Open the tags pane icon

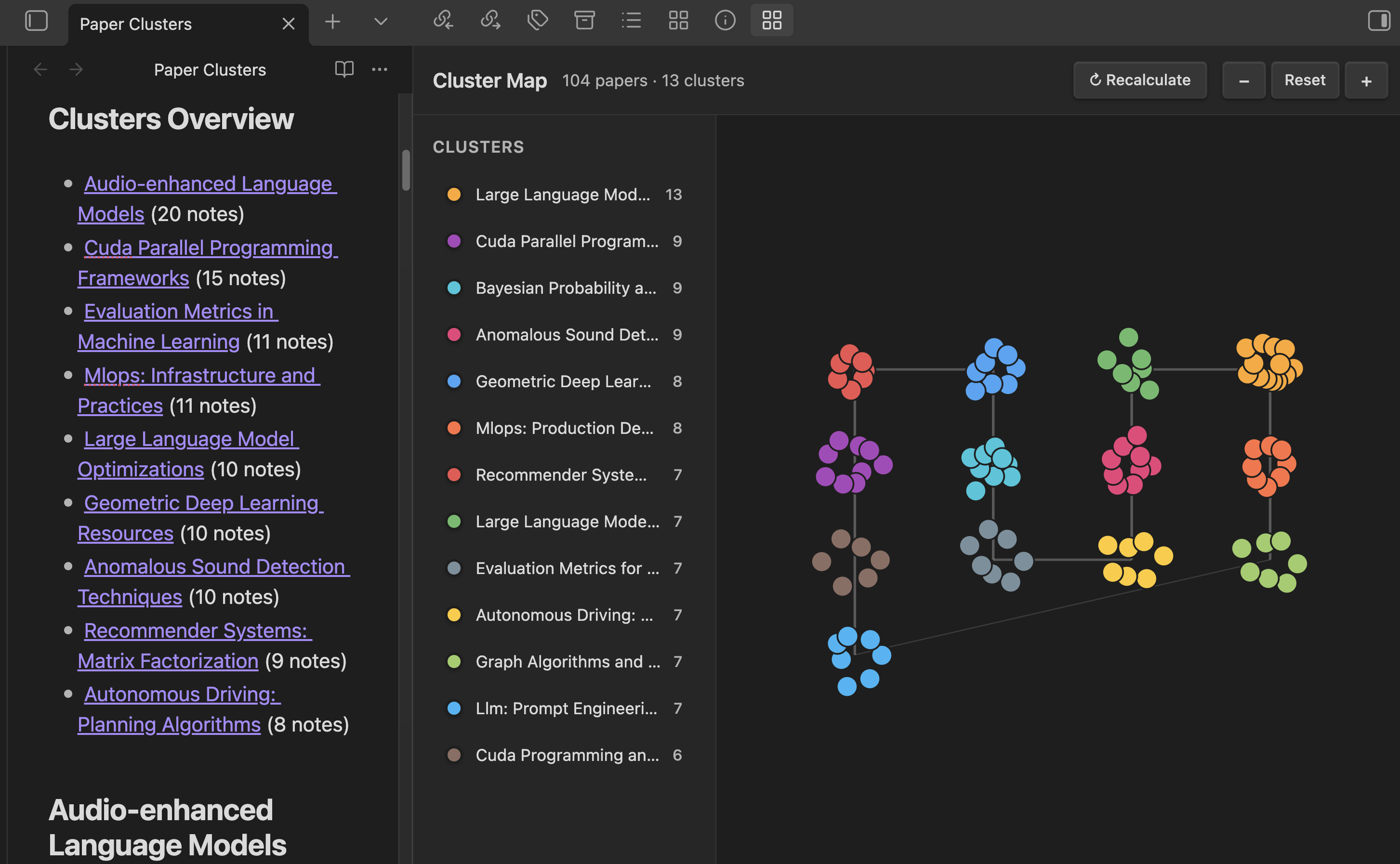(537, 21)
